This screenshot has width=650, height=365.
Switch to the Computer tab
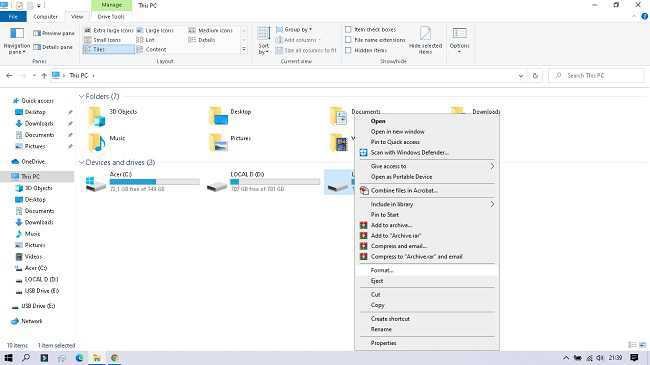point(45,17)
